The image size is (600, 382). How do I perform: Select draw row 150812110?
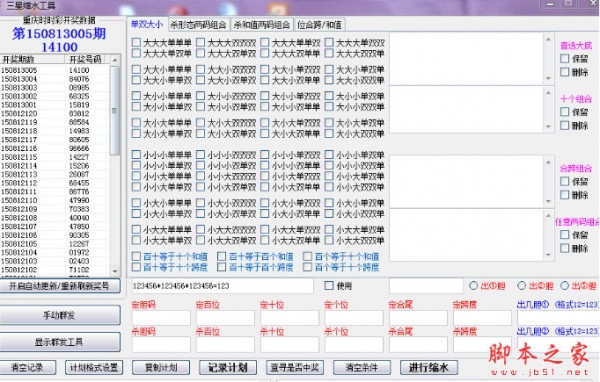(x=54, y=200)
